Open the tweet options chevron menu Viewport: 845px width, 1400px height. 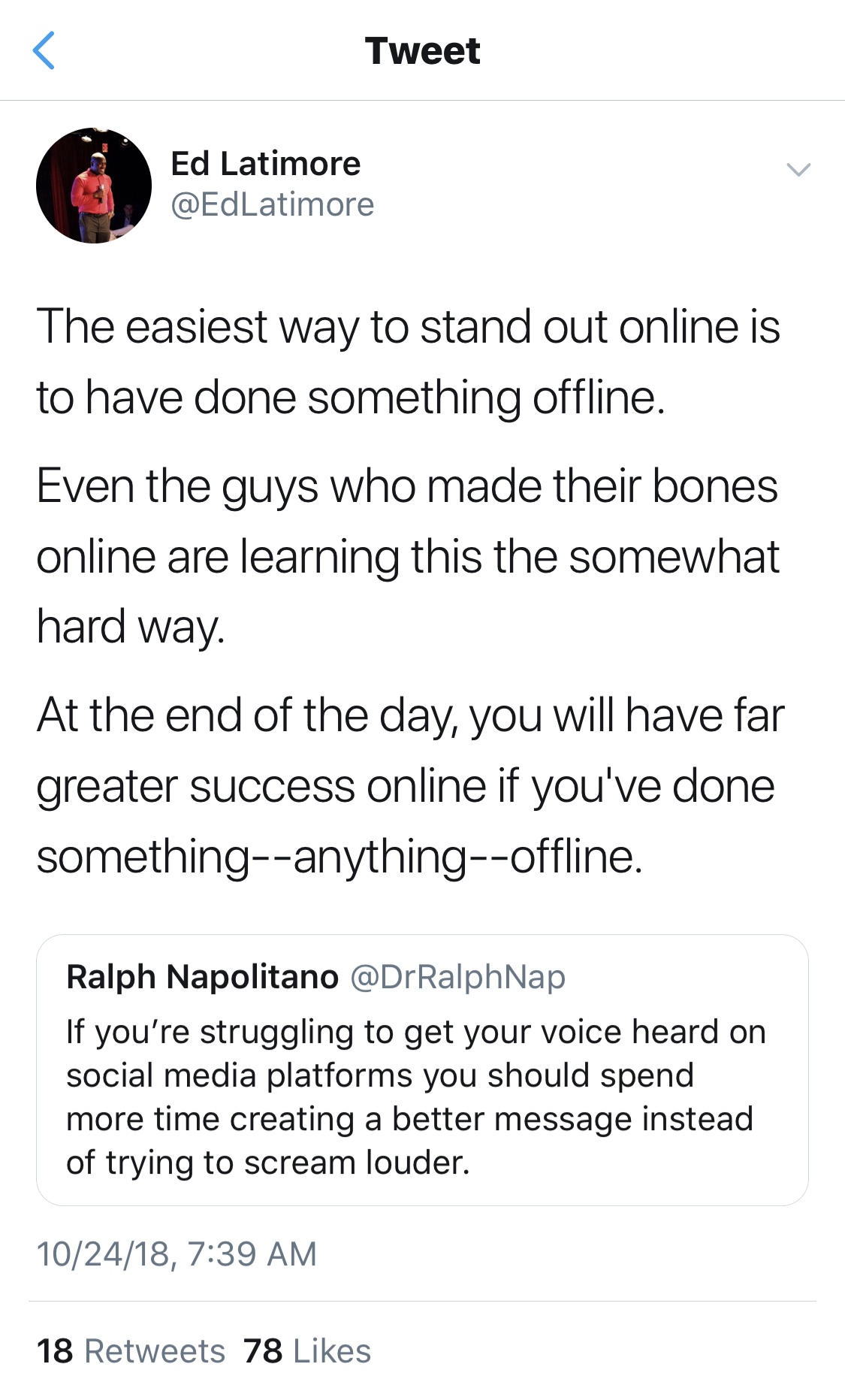(x=798, y=170)
